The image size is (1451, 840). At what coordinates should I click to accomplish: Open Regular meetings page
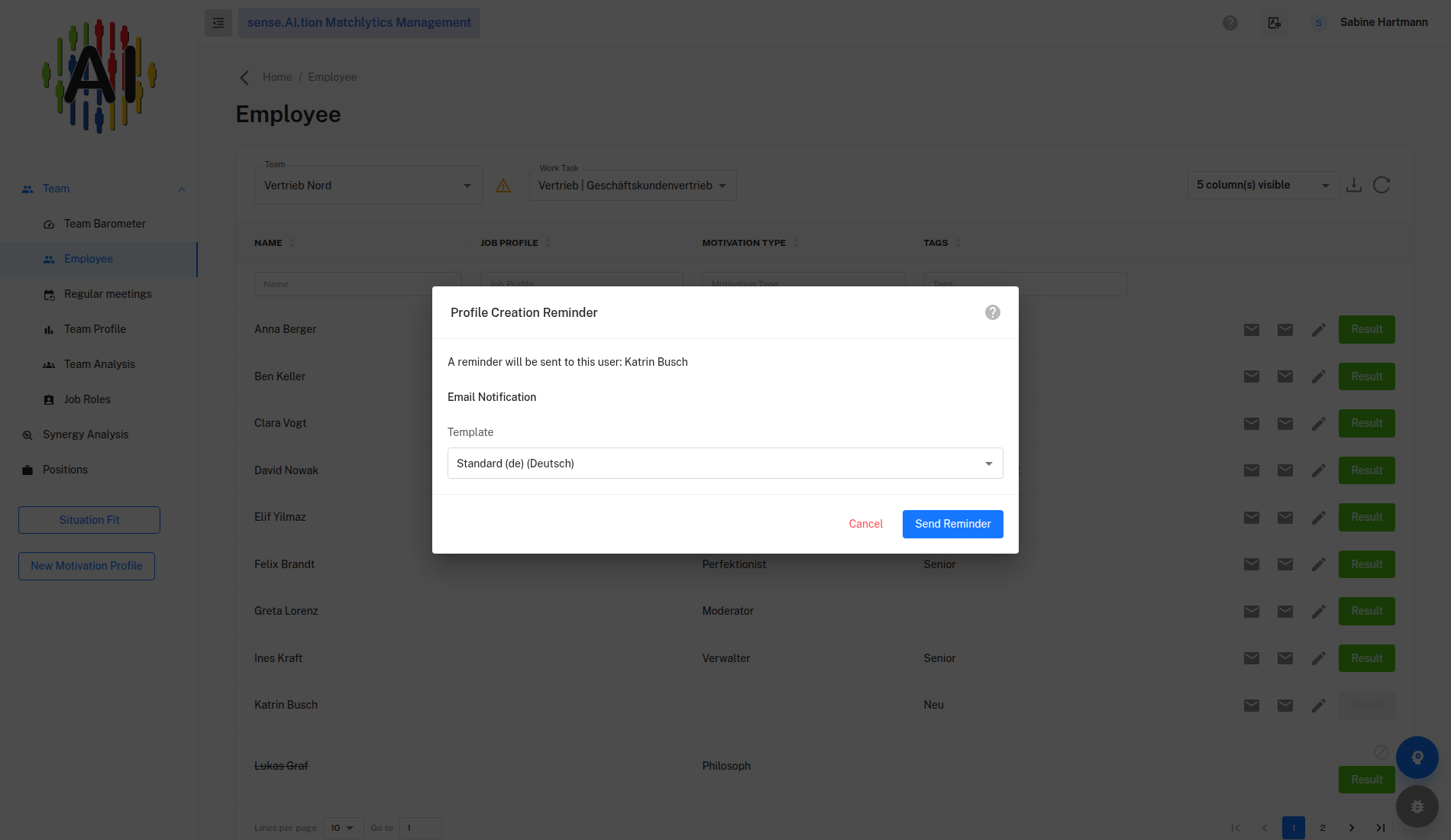point(108,294)
